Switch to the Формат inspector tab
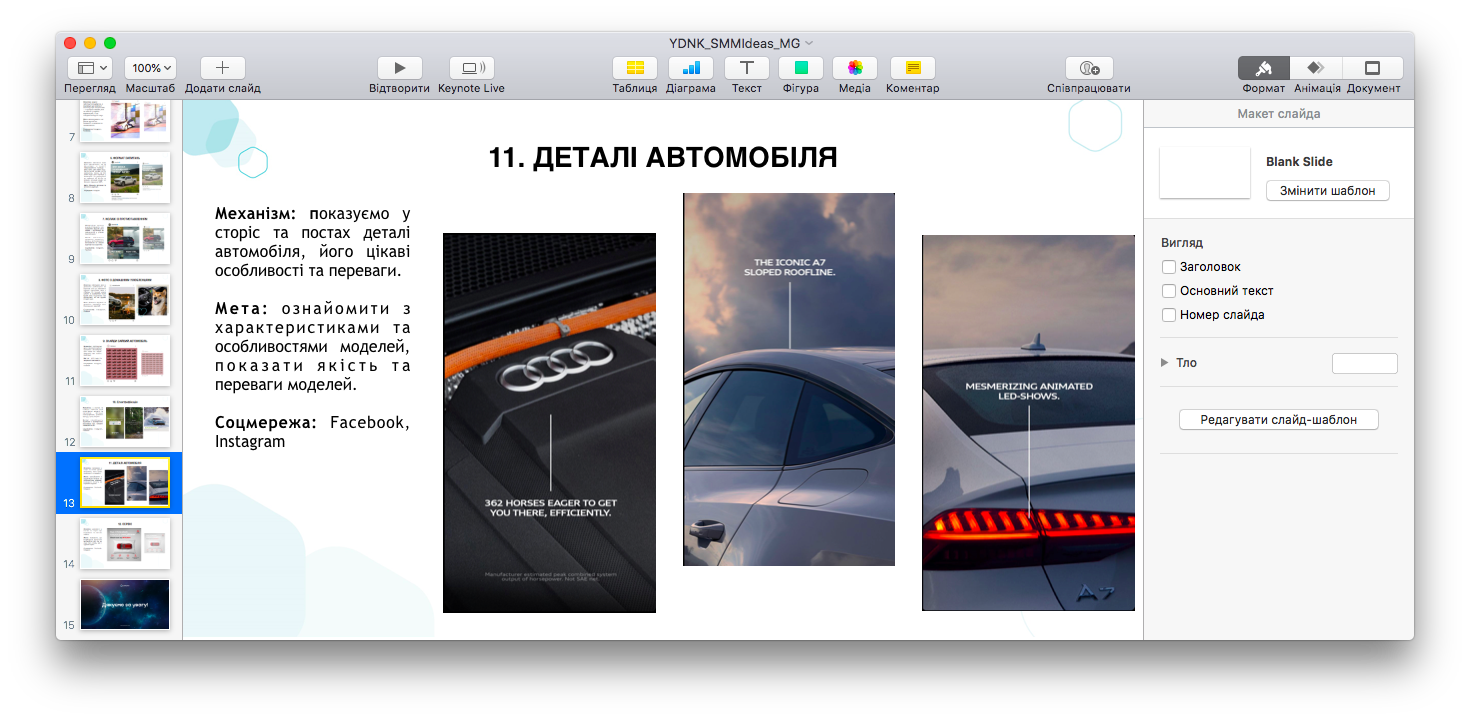1470x720 pixels. (x=1264, y=68)
